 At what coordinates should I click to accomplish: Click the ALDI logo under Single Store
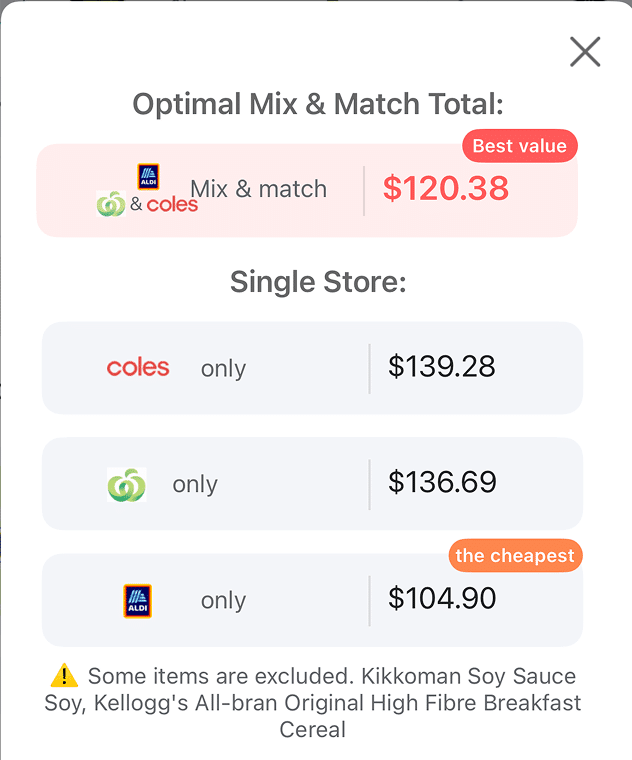pyautogui.click(x=137, y=601)
